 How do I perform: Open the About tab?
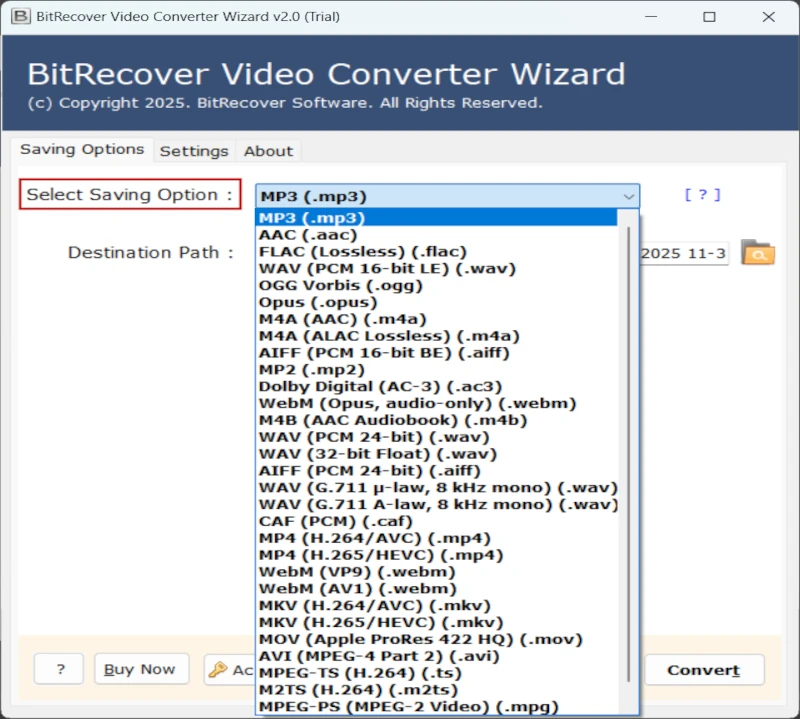coord(268,151)
